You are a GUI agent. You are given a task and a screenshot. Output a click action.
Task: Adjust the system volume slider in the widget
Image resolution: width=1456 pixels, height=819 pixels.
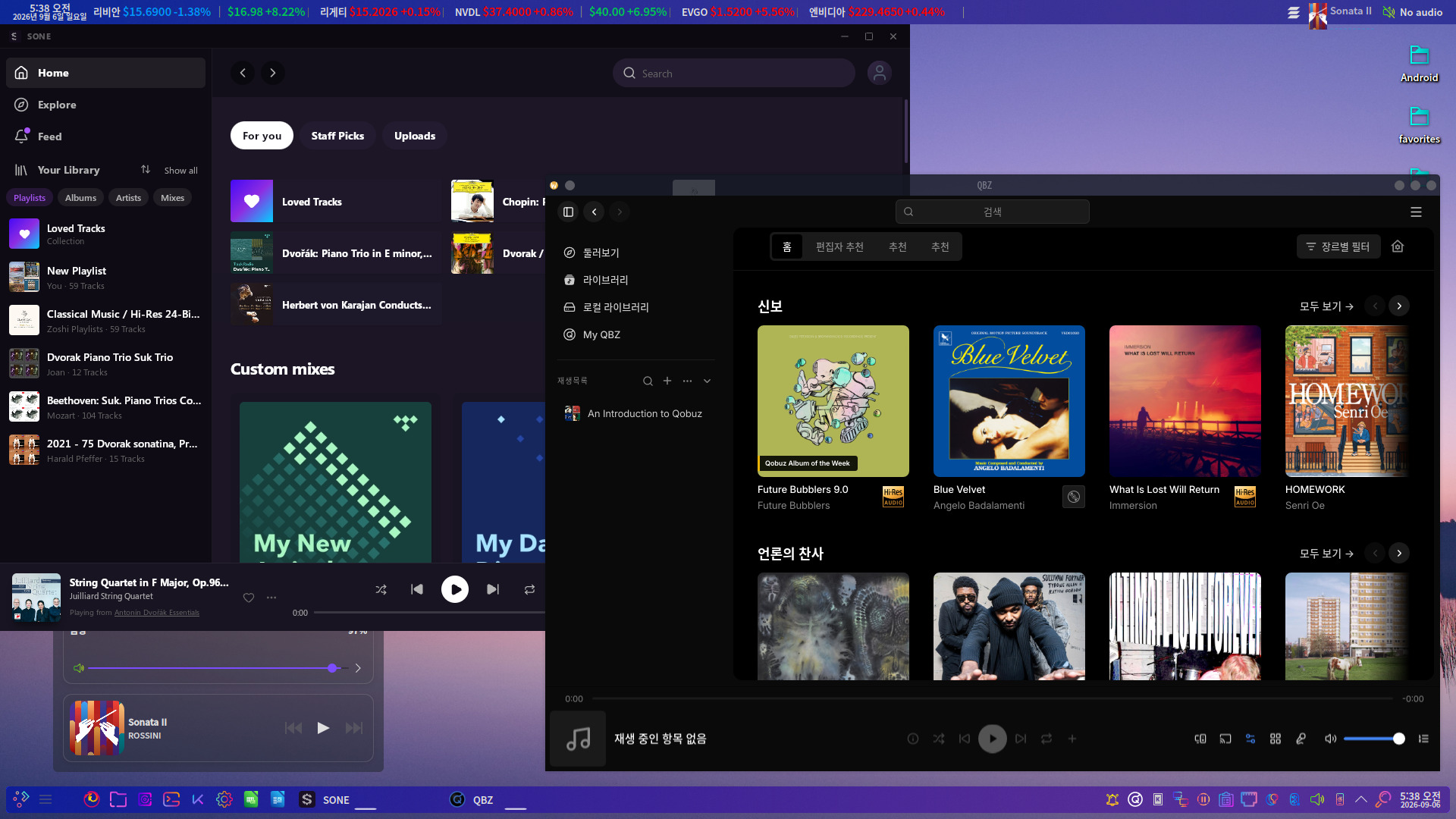(x=218, y=668)
